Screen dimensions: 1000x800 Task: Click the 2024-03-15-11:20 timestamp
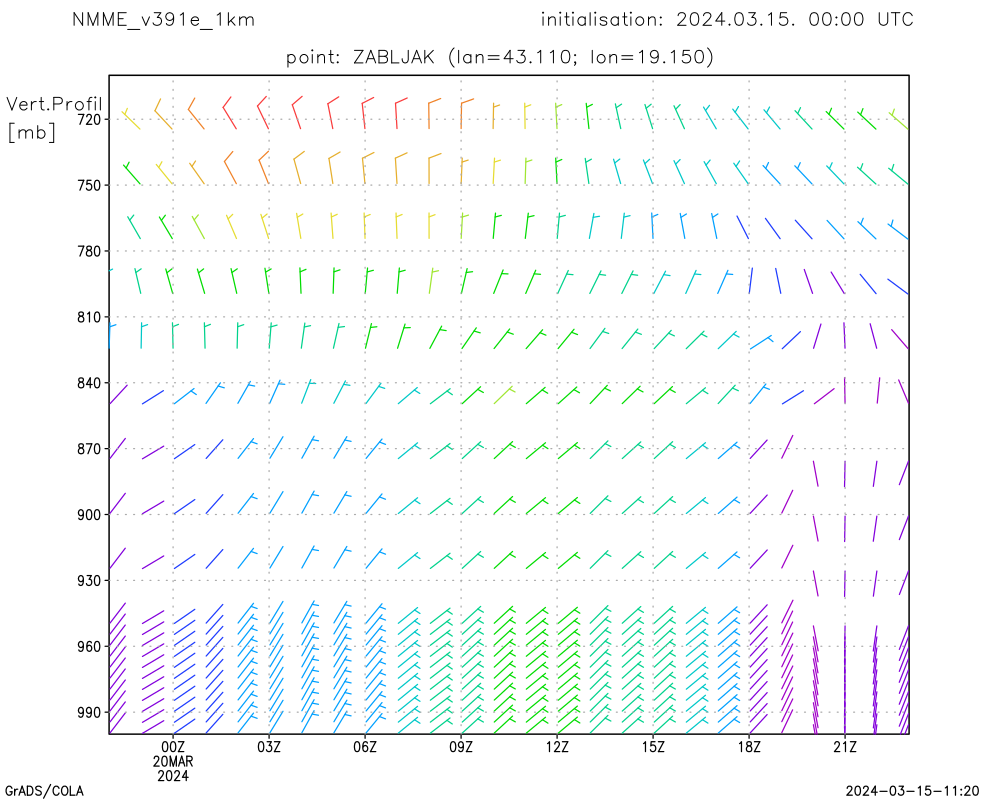point(912,792)
